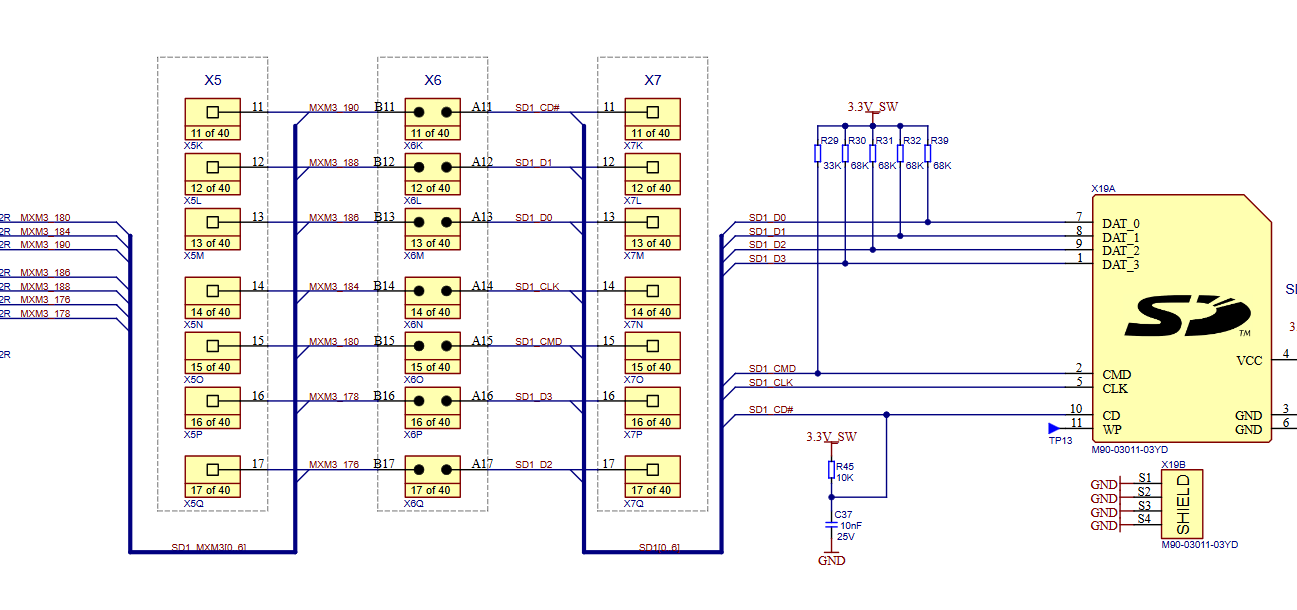Select the TP13 test point arrow

point(1054,429)
